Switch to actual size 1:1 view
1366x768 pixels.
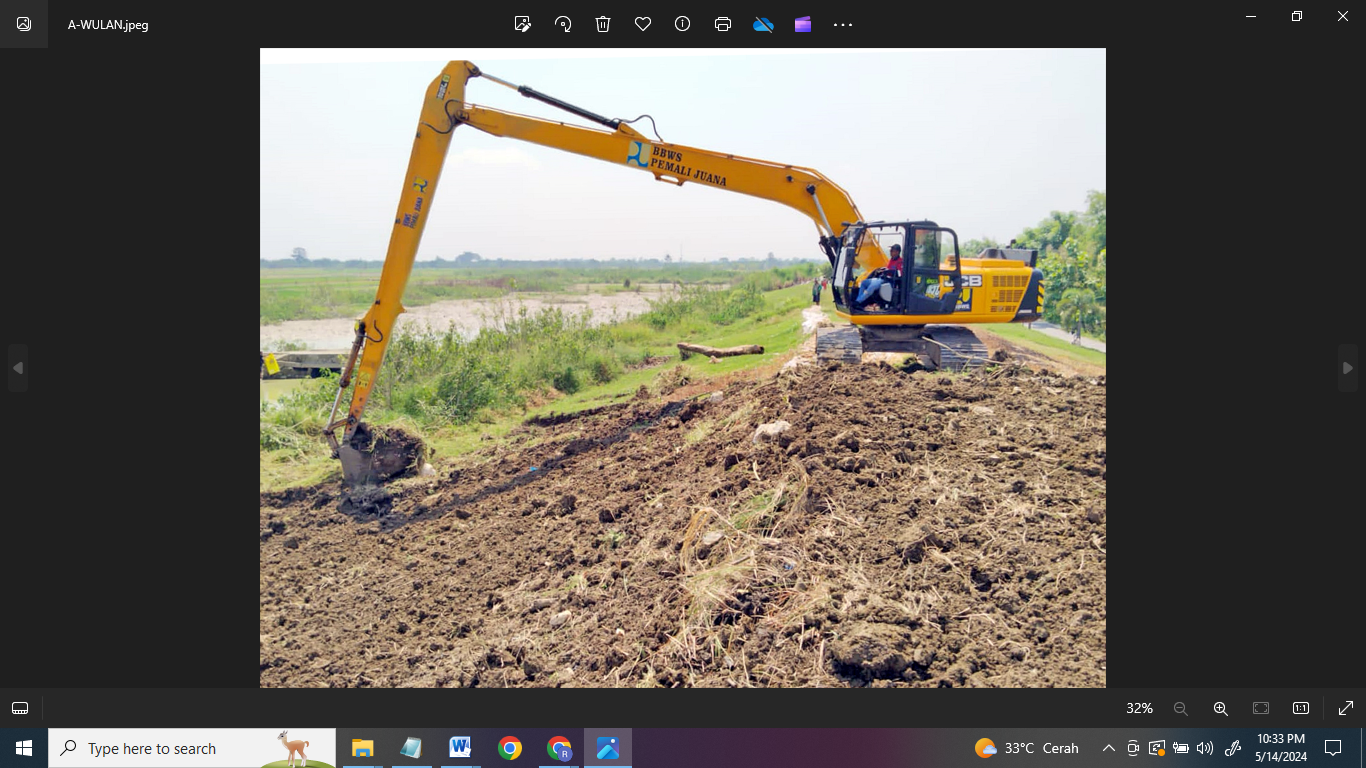point(1300,708)
